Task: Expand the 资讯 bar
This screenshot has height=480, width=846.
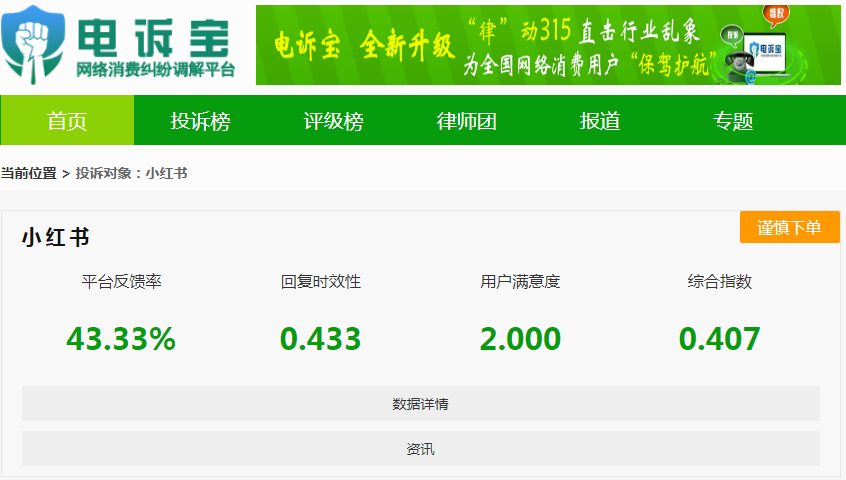Action: click(x=421, y=449)
